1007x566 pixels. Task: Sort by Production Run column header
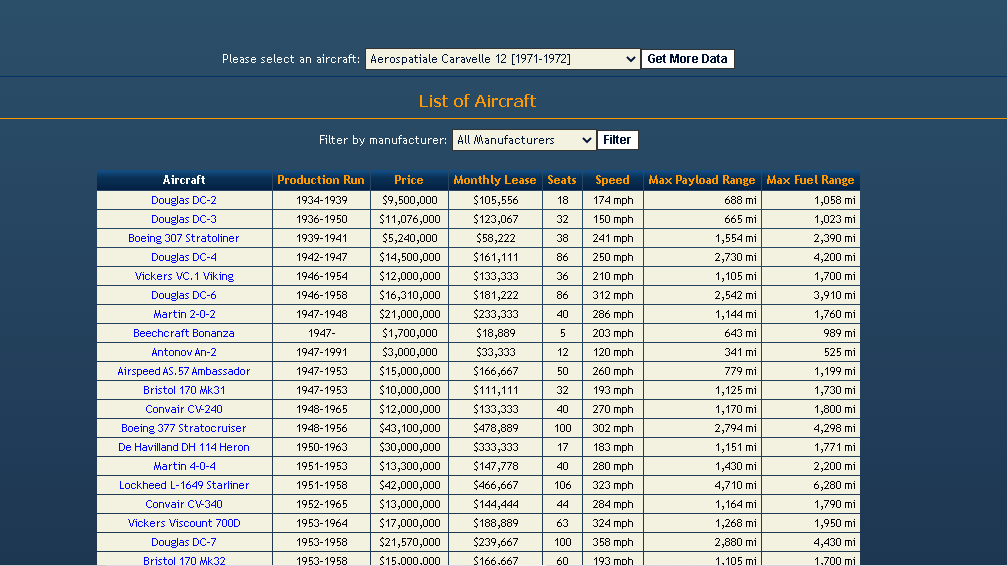pos(320,181)
